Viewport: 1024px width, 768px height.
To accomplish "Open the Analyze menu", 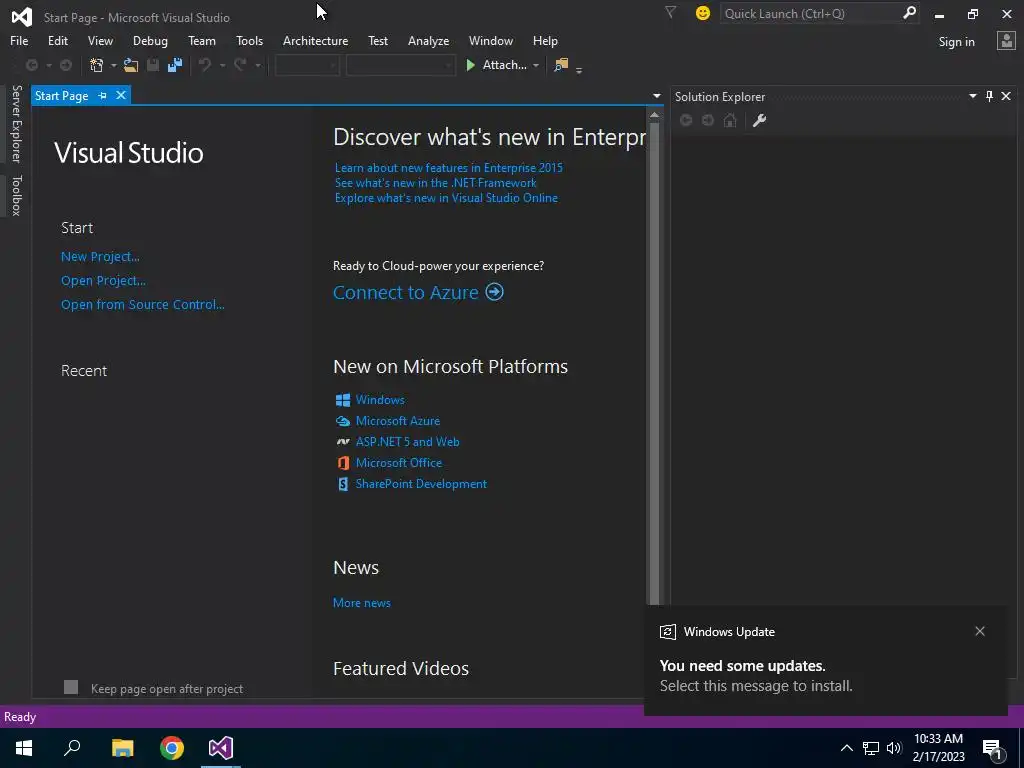I will [x=428, y=40].
